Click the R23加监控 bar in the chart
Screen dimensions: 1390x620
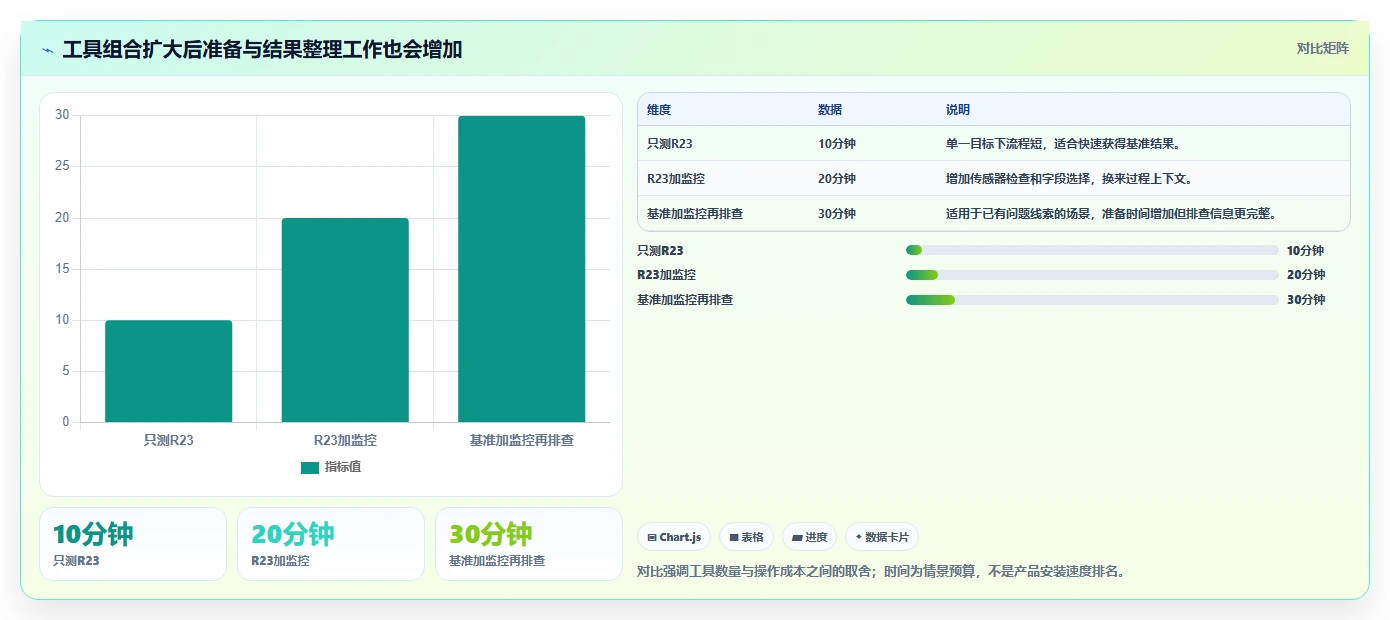point(345,320)
